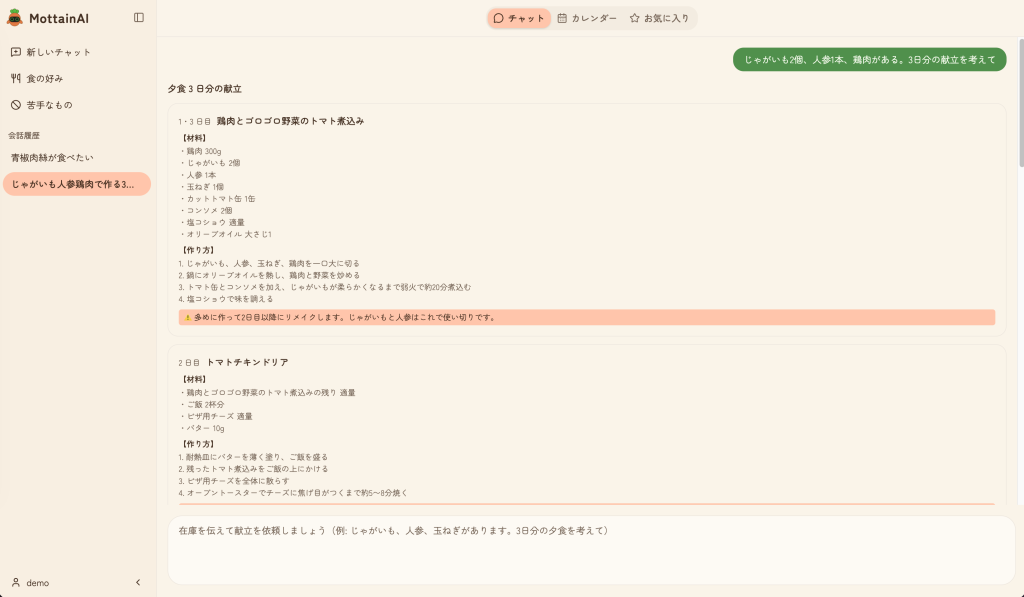The width and height of the screenshot is (1024, 597).
Task: Click the heading 夕食 3 日分の献立
Action: click(204, 89)
